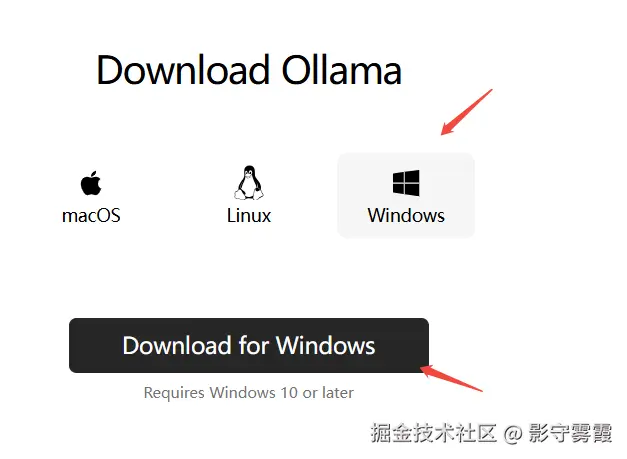
Task: Click the 影守雾霞 author watermark
Action: [570, 433]
